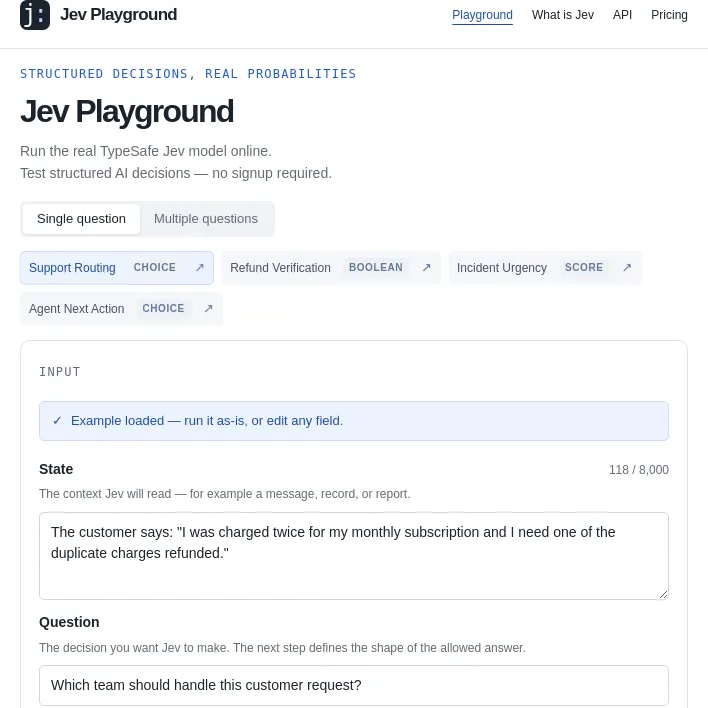Viewport: 708px width, 708px height.
Task: Open the Refund Verification example arrow icon
Action: pyautogui.click(x=426, y=268)
